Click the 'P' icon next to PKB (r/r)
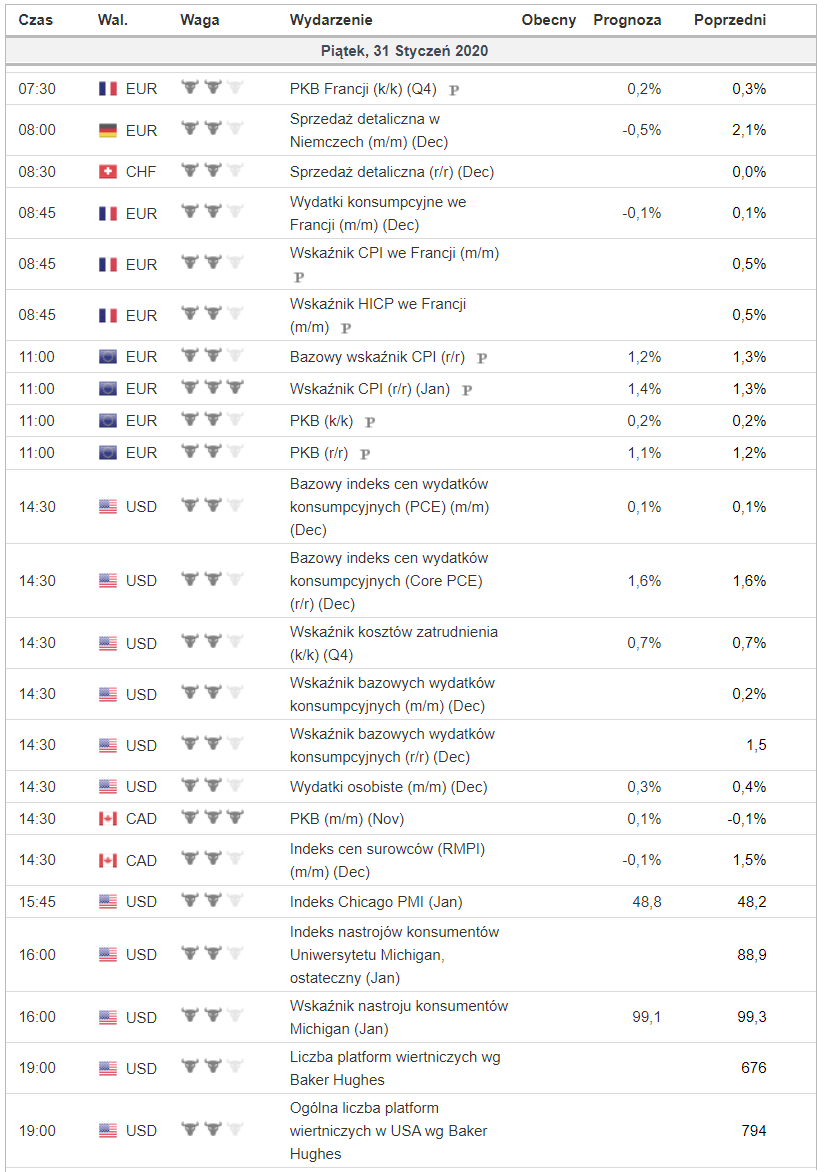The width and height of the screenshot is (824, 1172). (365, 453)
